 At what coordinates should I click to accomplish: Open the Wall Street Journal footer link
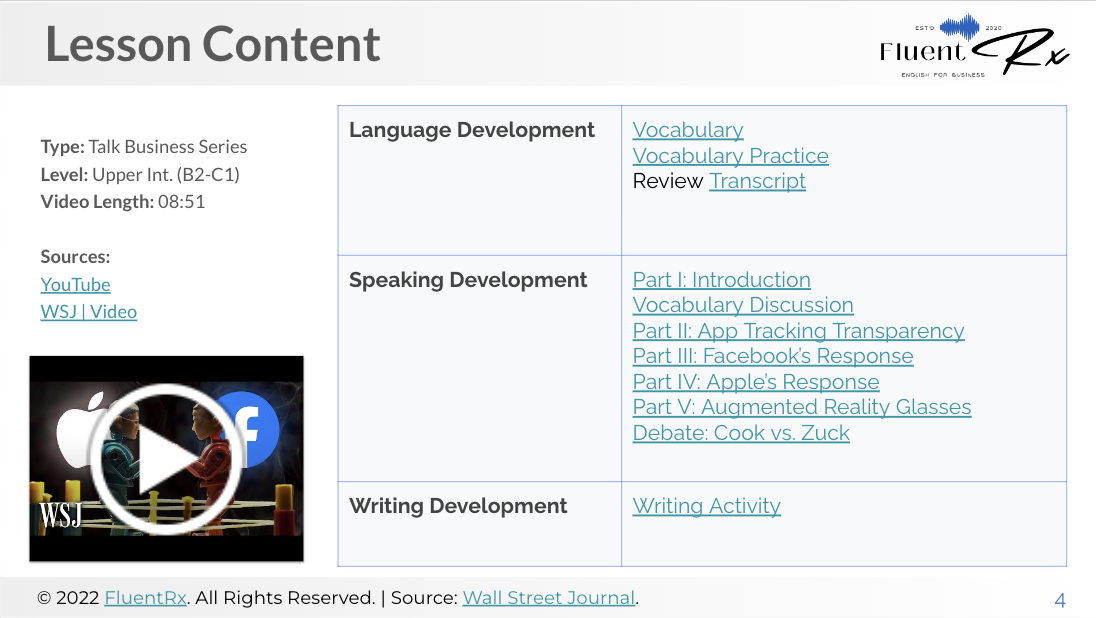[549, 598]
